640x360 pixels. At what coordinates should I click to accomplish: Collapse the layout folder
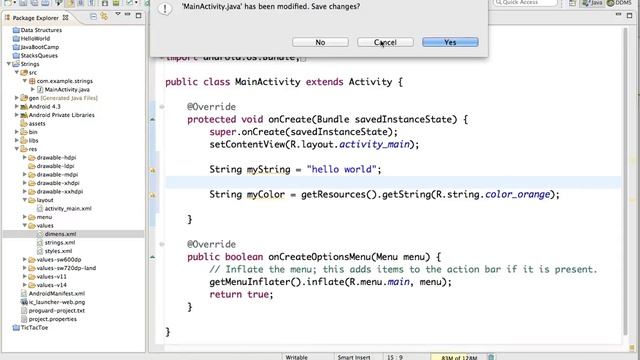click(25, 200)
